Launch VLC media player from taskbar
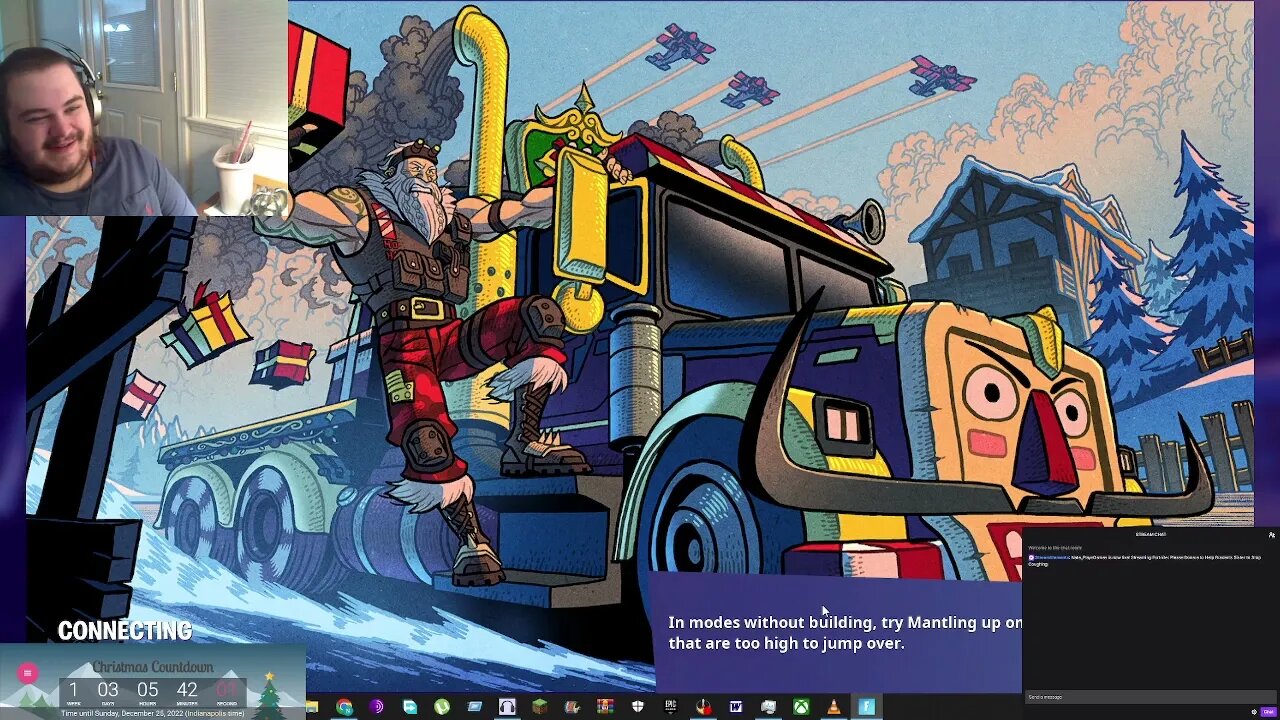The image size is (1280, 720). [x=833, y=707]
